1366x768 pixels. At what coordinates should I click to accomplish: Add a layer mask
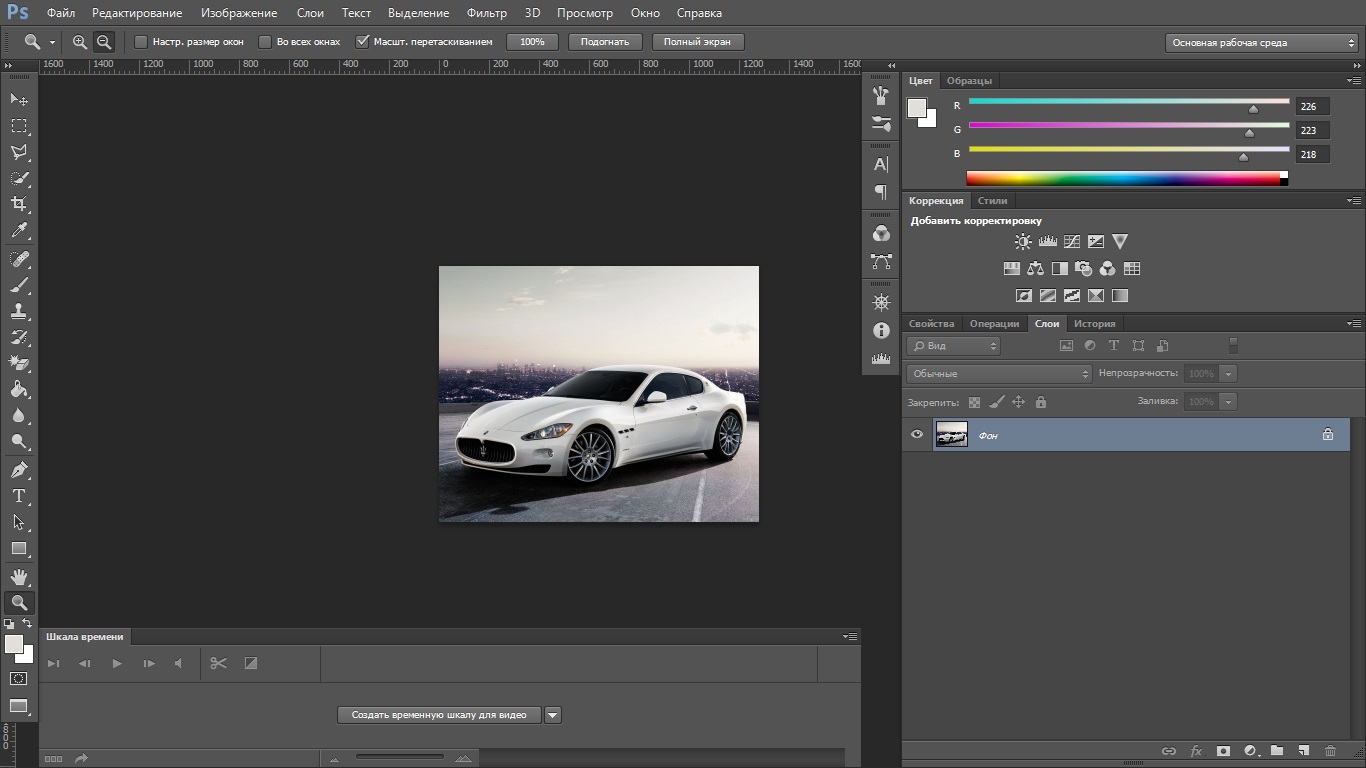(x=1223, y=751)
